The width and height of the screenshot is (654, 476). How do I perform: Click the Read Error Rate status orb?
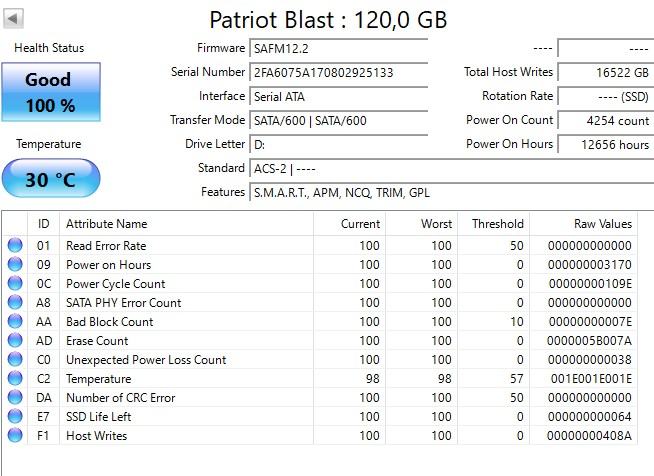[15, 246]
